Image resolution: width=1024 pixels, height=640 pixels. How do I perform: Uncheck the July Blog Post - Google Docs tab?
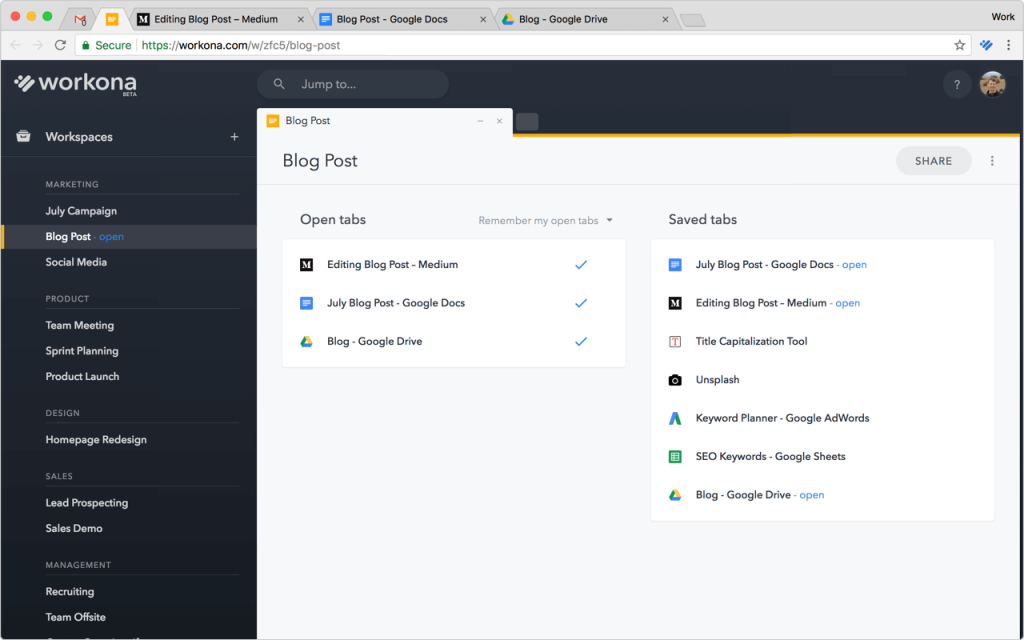[581, 303]
